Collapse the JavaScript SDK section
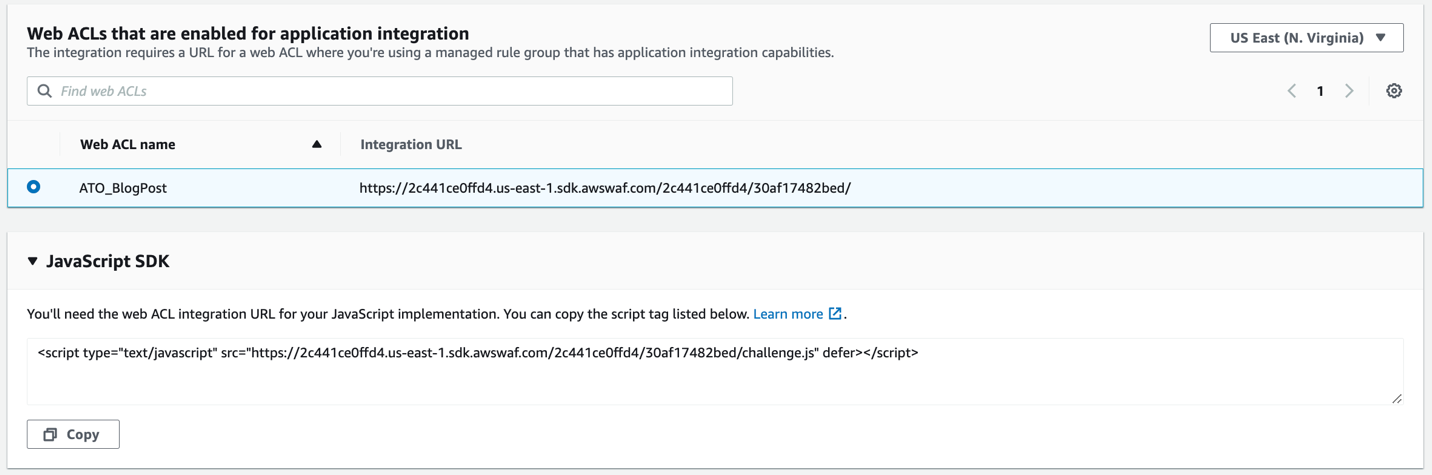The width and height of the screenshot is (1432, 475). [x=33, y=261]
